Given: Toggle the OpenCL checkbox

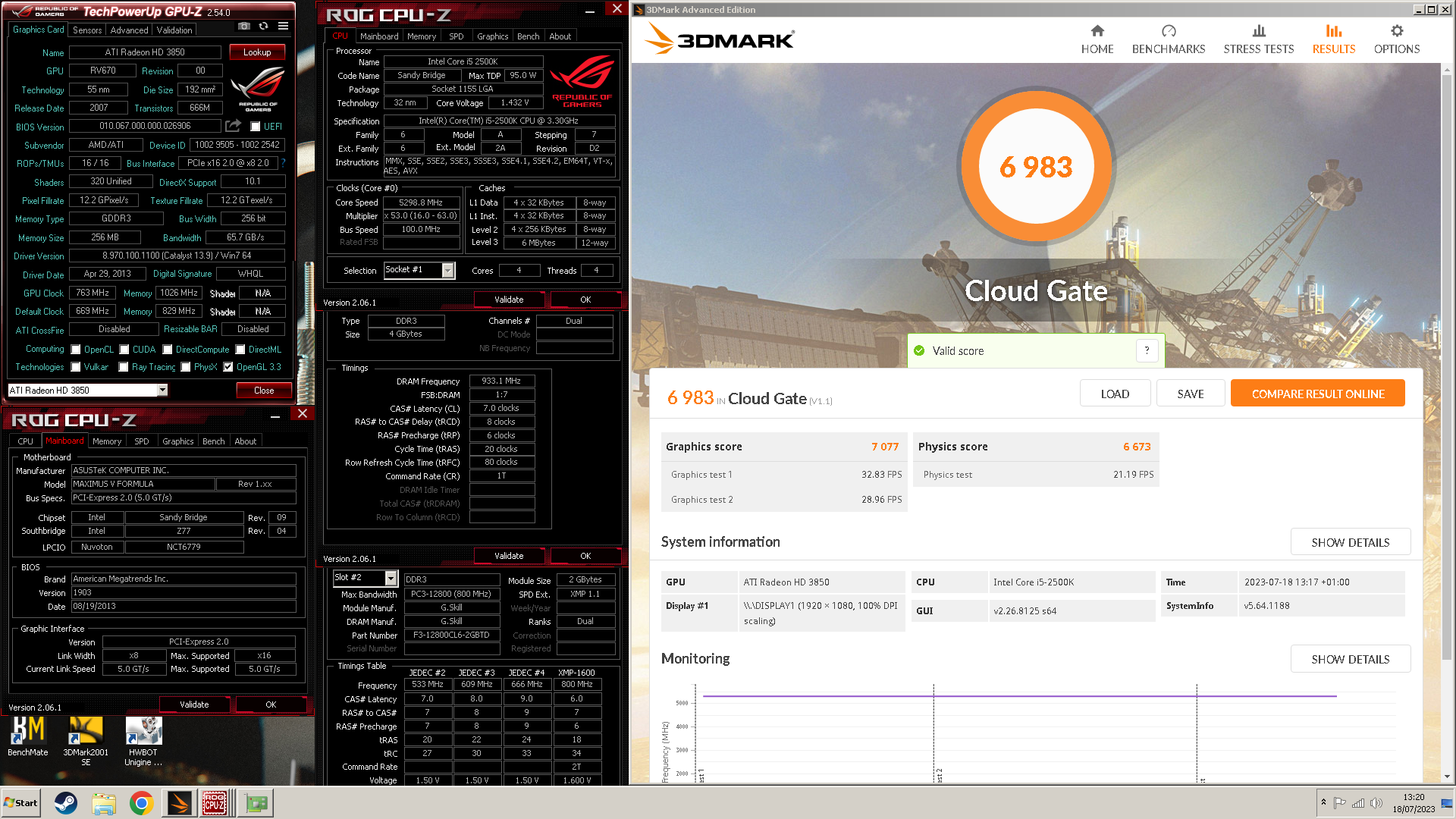Looking at the screenshot, I should 76,350.
